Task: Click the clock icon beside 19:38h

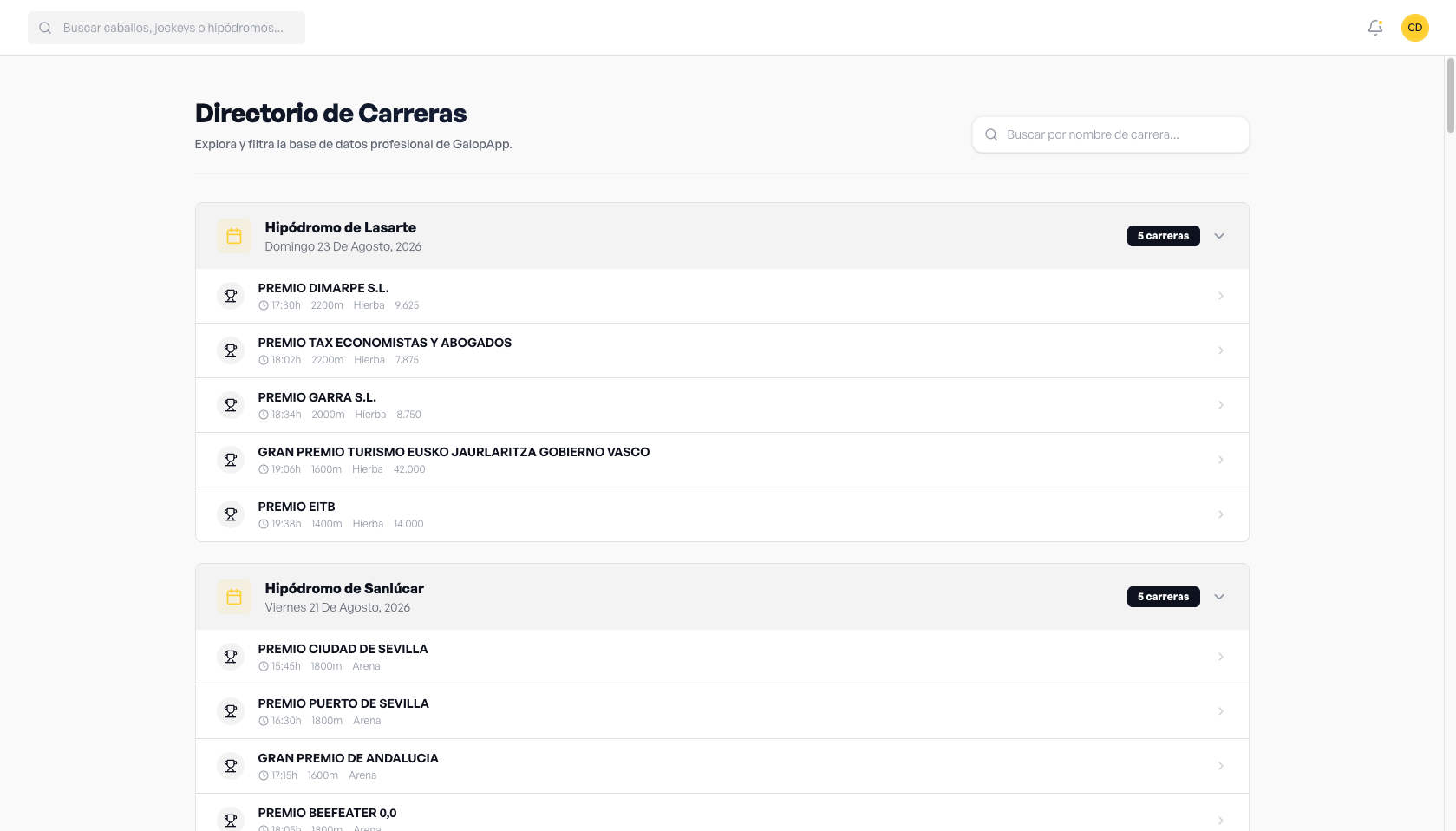Action: [x=264, y=524]
